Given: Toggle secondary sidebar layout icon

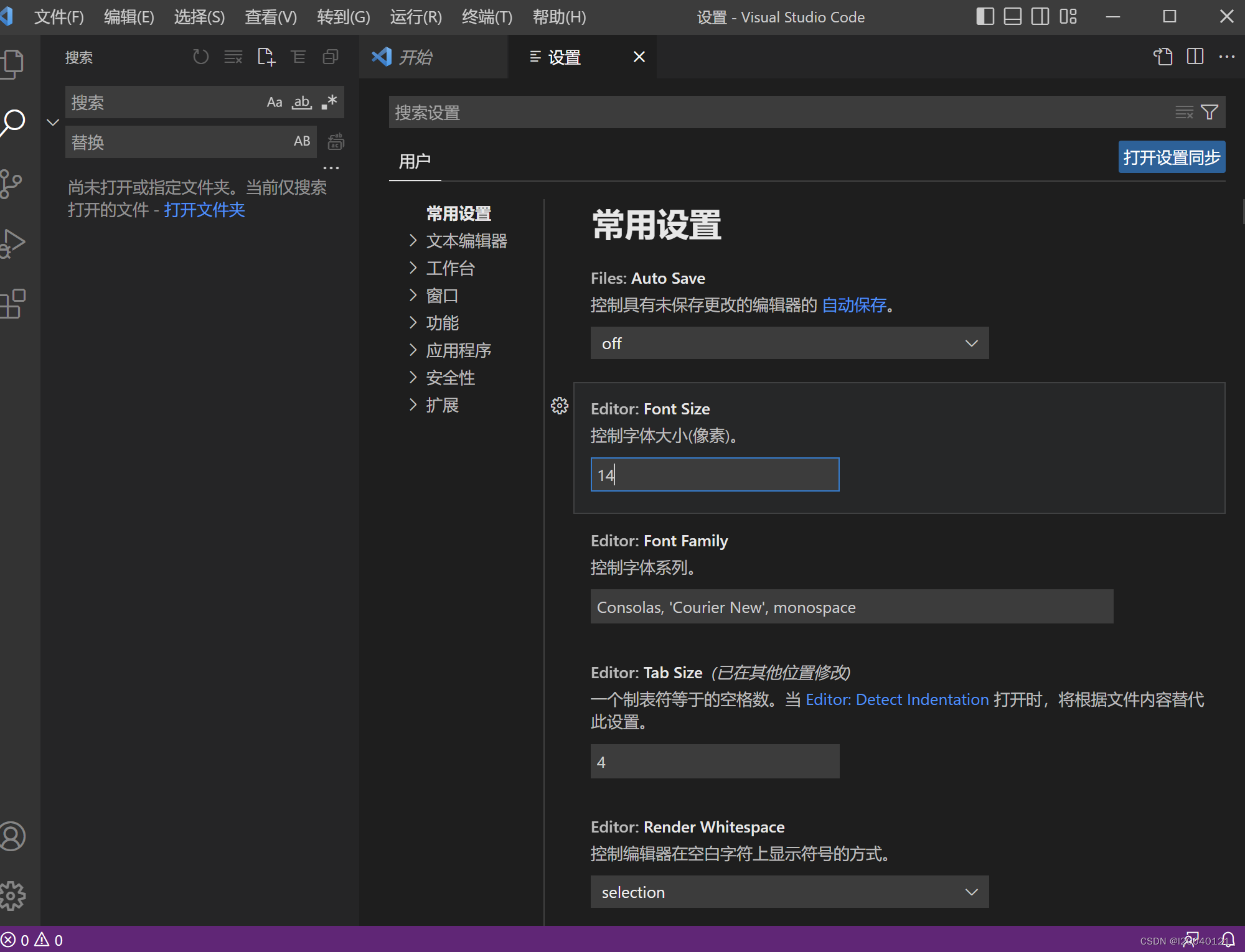Looking at the screenshot, I should [1040, 16].
